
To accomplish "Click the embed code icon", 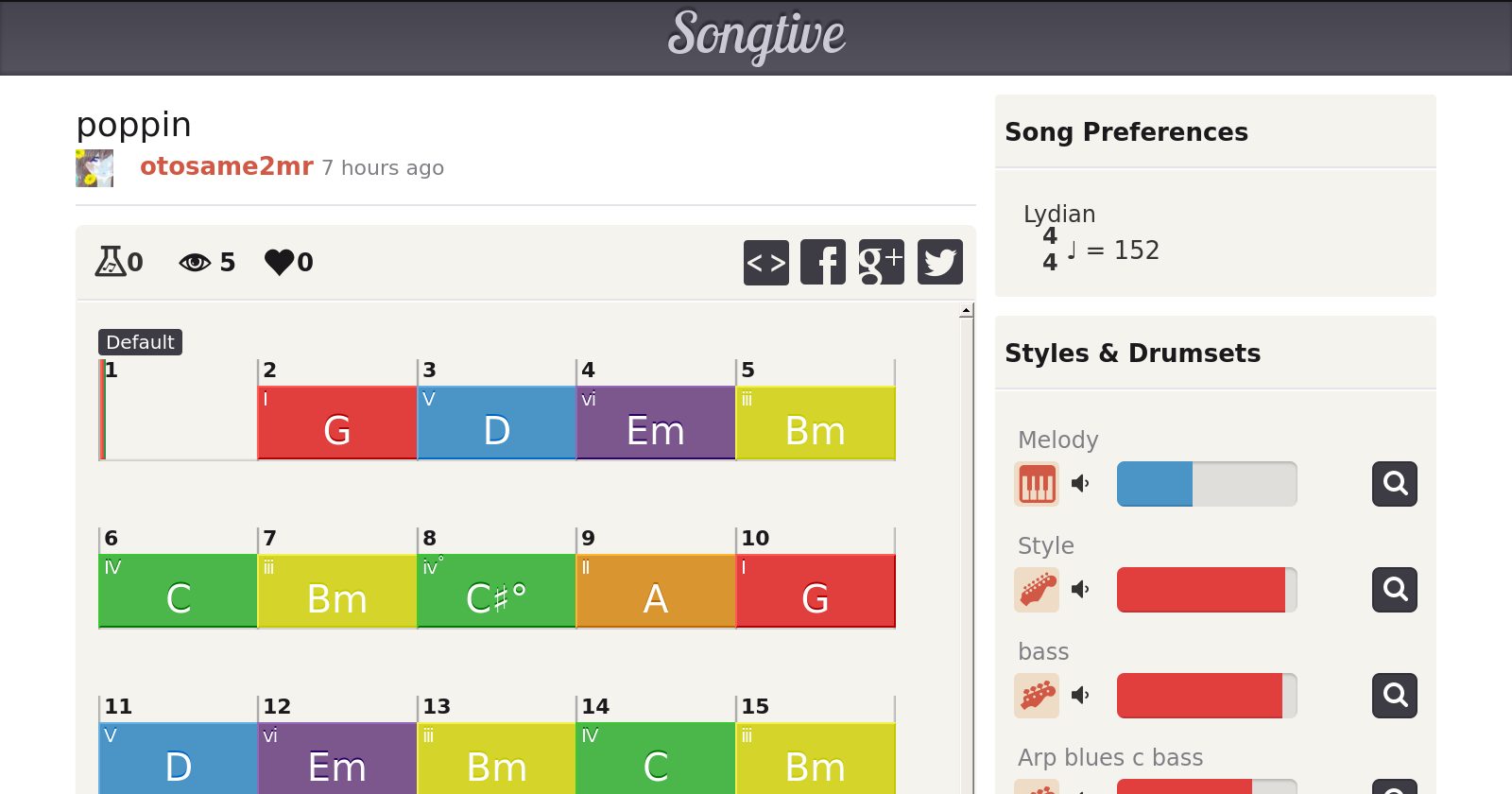I will (765, 262).
